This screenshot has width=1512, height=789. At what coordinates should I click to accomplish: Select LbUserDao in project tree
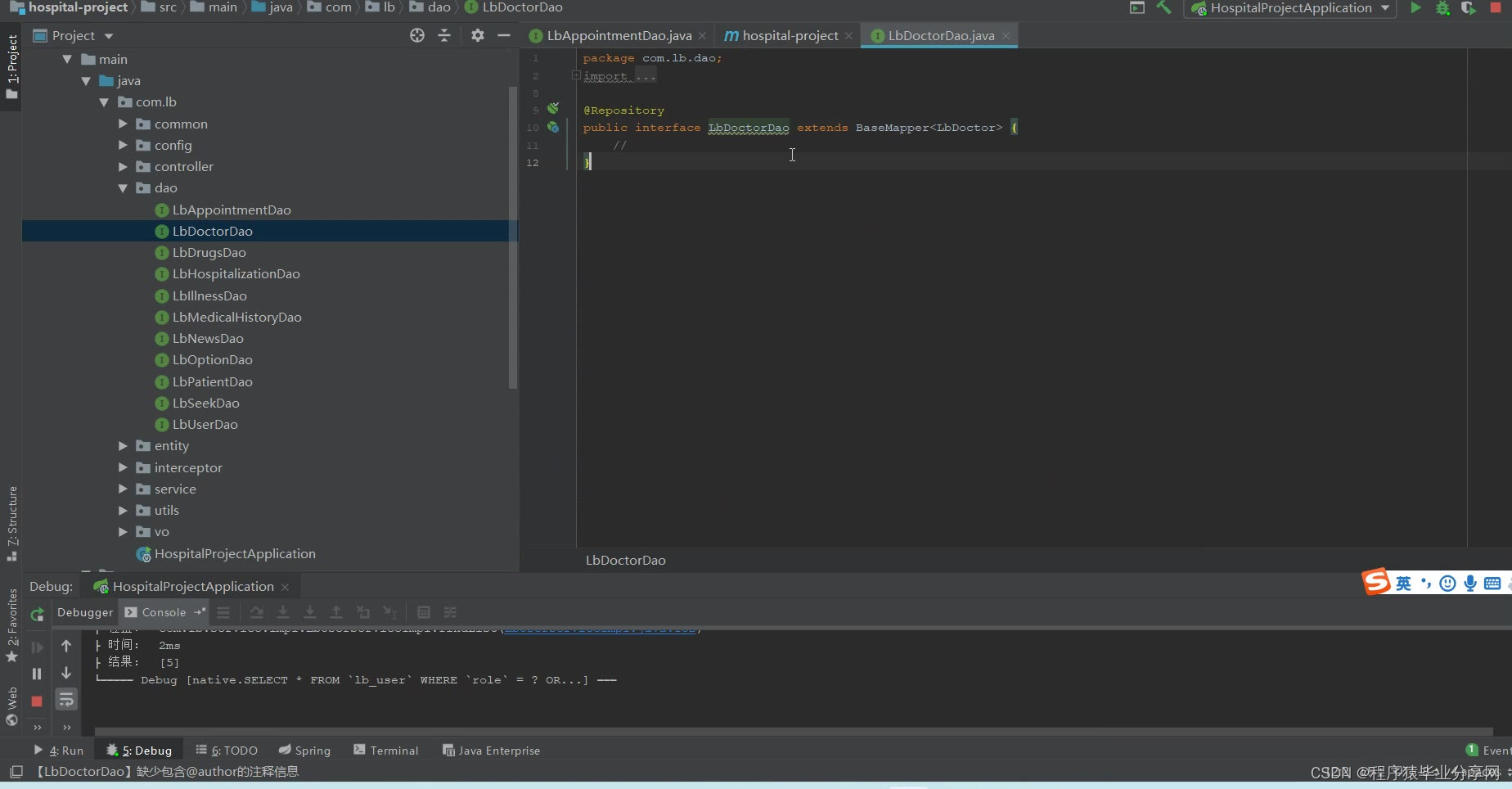tap(205, 425)
